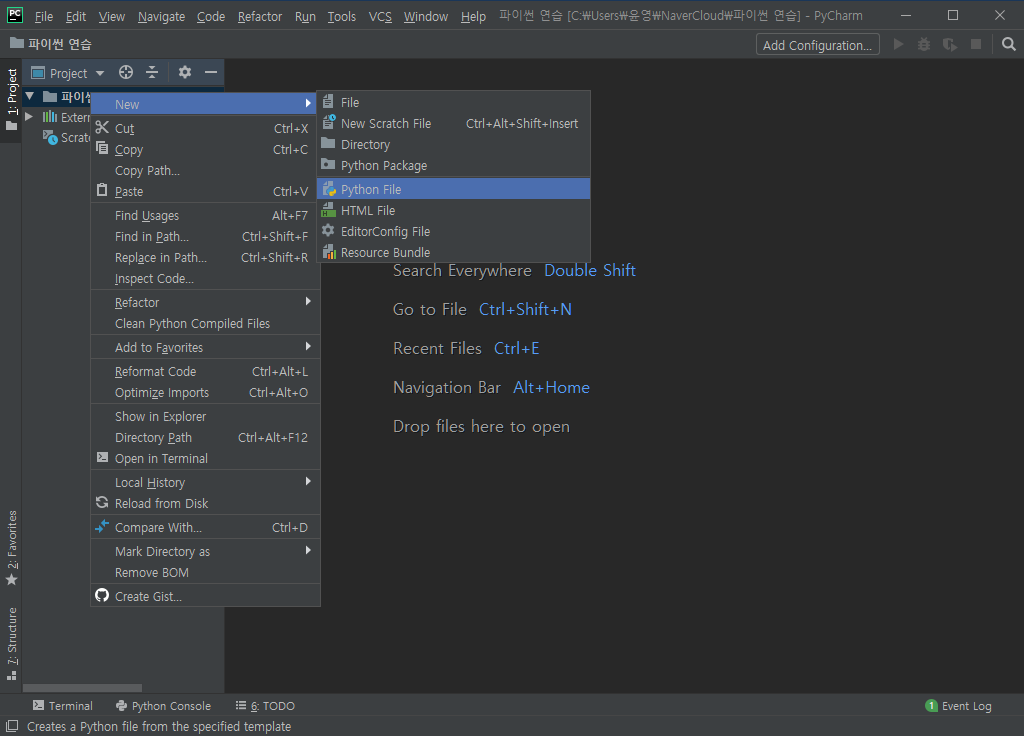Click the Compare With arrows icon
Viewport: 1024px width, 736px height.
(x=102, y=526)
